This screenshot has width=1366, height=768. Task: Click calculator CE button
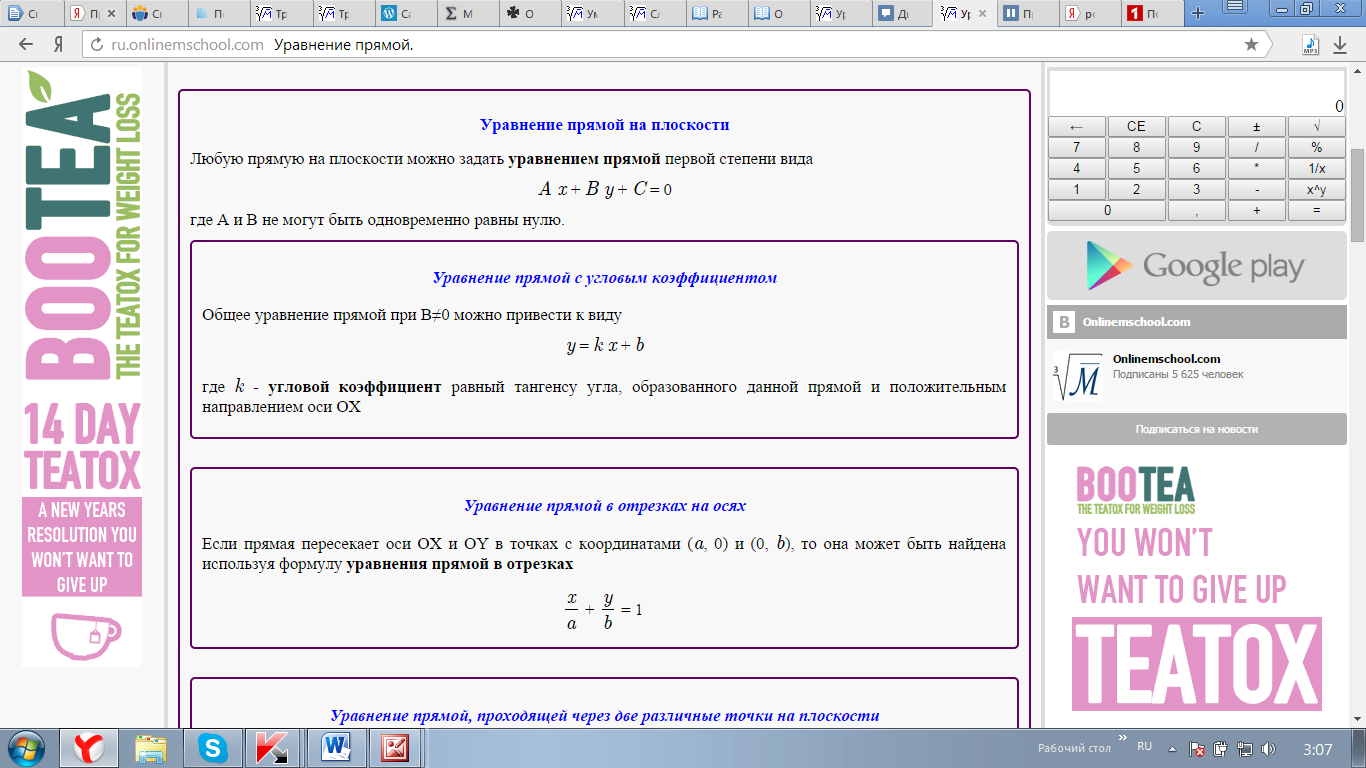(1136, 127)
